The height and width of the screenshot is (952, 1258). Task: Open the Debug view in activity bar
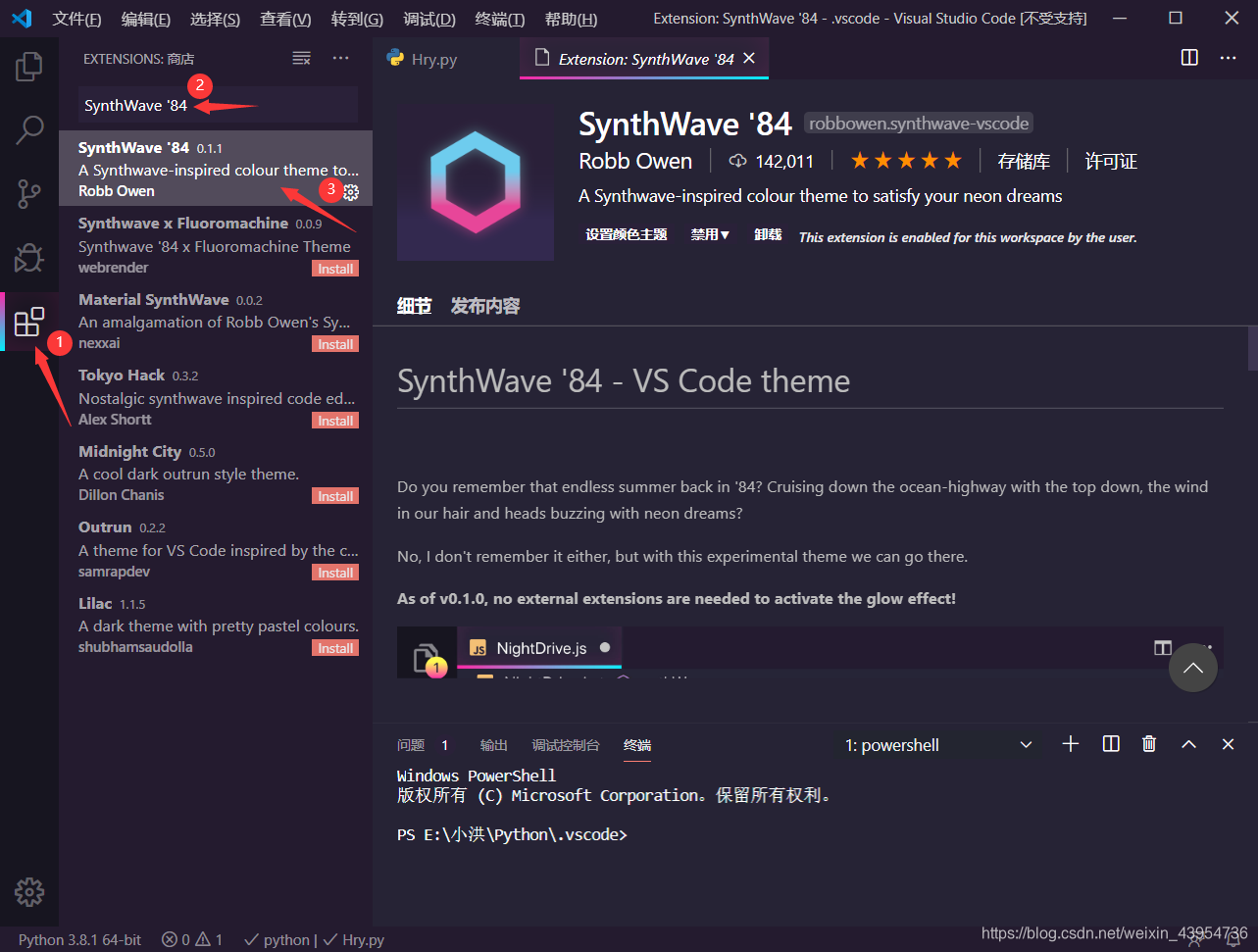(29, 258)
